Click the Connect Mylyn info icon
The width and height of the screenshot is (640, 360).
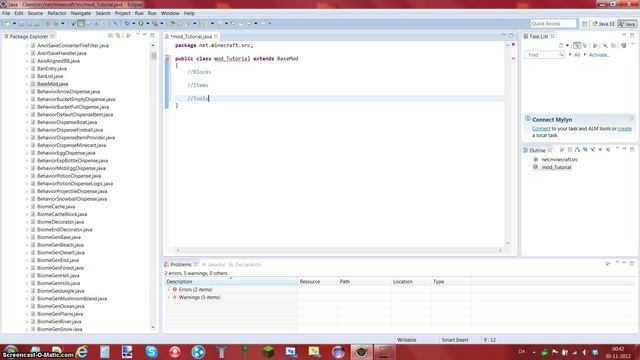coord(528,118)
